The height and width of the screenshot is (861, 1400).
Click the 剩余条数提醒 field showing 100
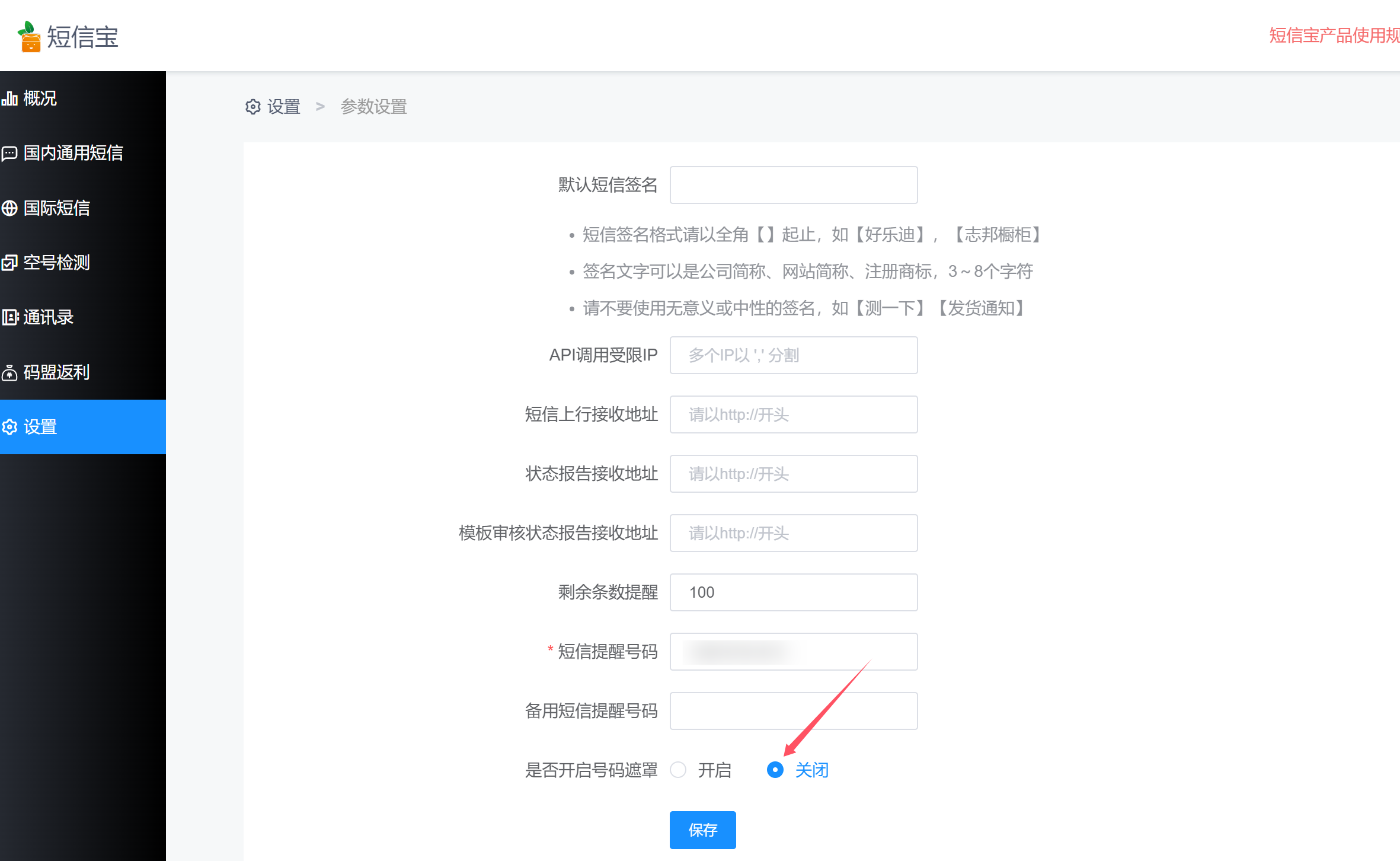(x=793, y=592)
